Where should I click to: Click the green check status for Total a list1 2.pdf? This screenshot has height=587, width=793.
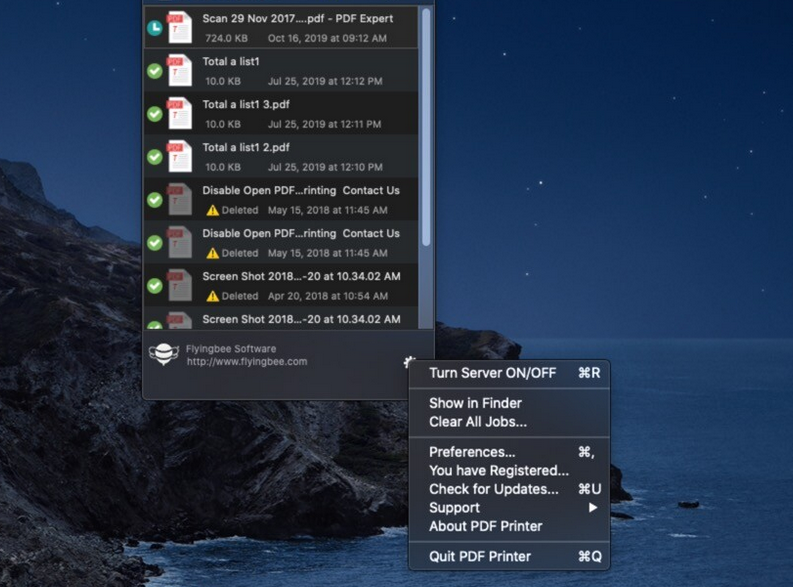(x=155, y=157)
